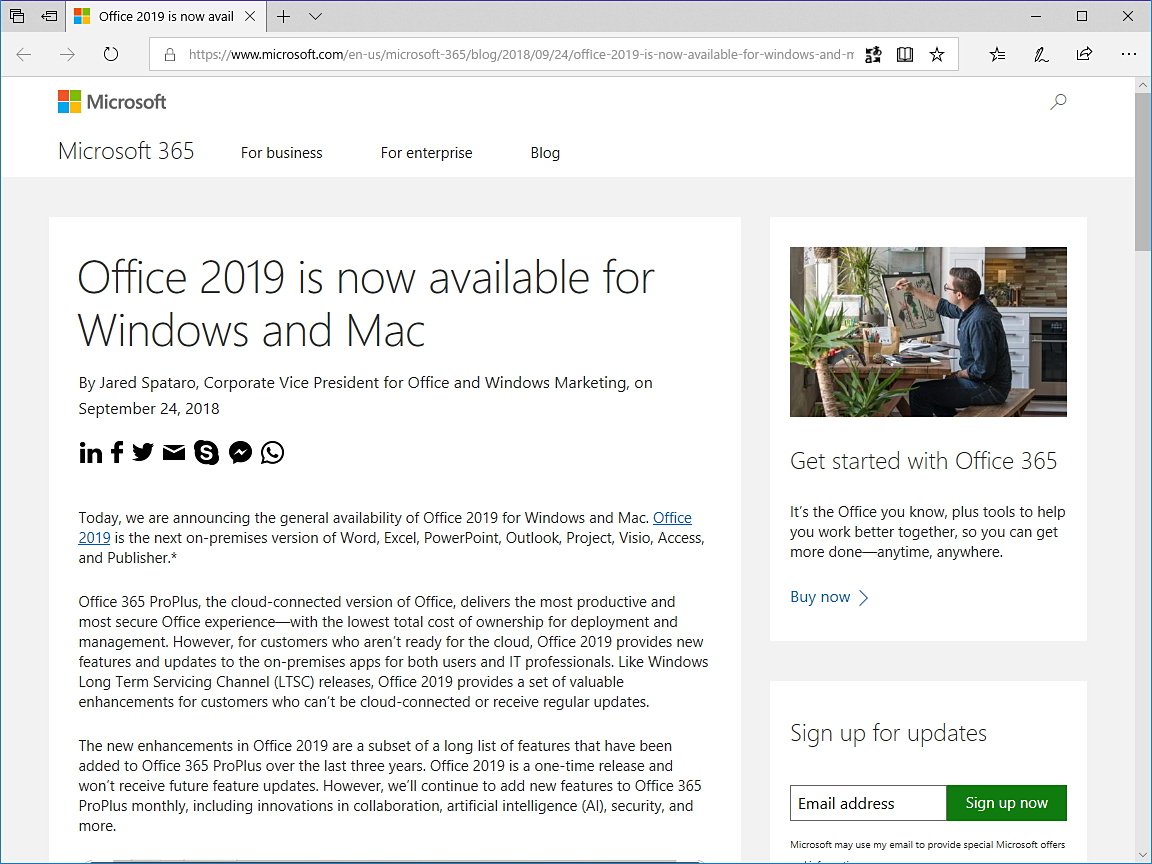
Task: Share article on Facebook
Action: [117, 453]
